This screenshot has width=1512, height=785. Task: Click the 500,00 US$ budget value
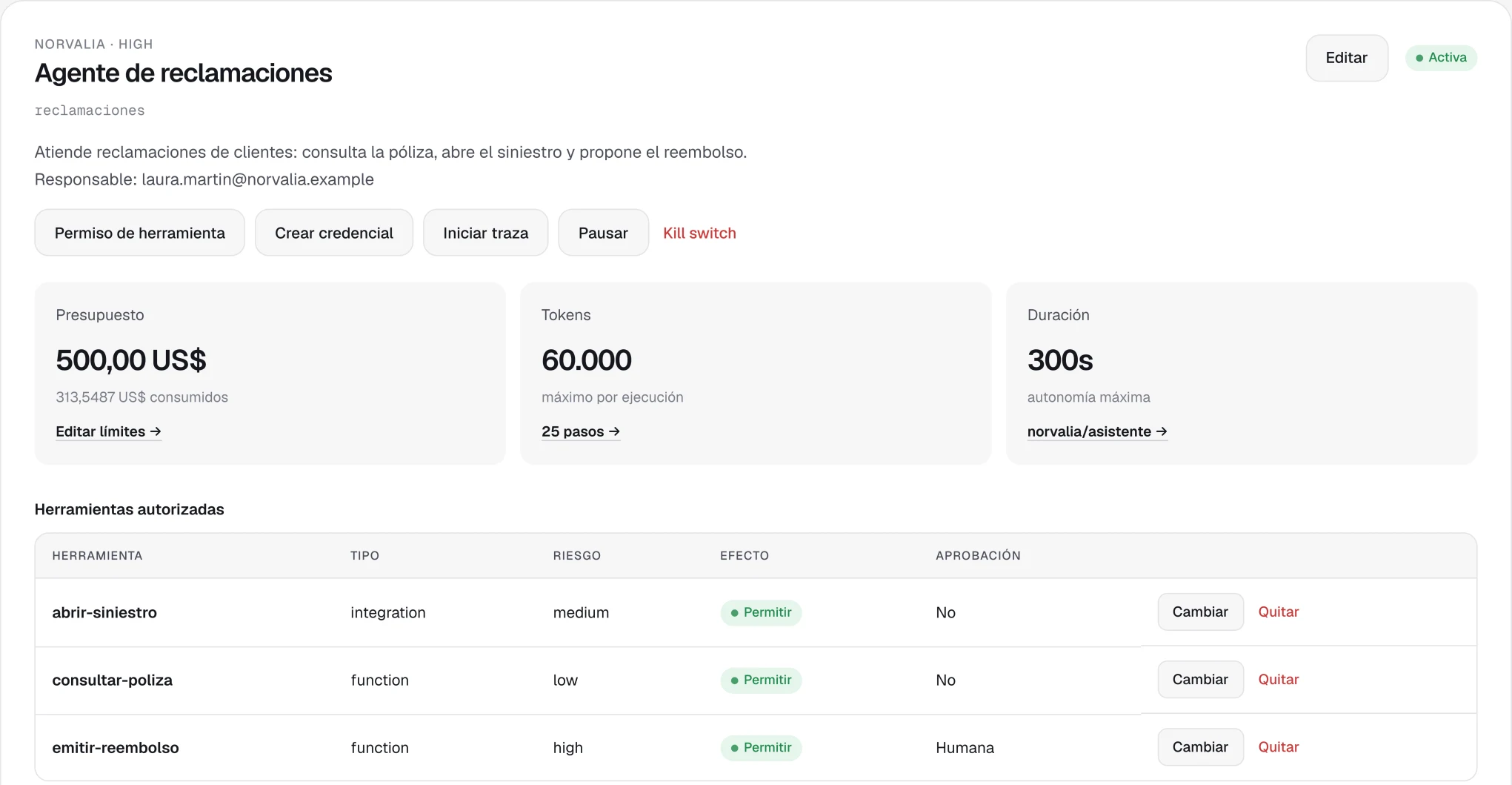(131, 360)
